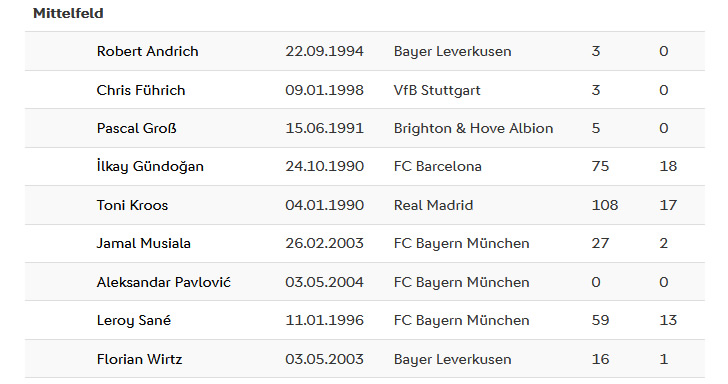Click birthdate 04.01.1990 of Kroos
The width and height of the screenshot is (728, 384).
tap(325, 205)
